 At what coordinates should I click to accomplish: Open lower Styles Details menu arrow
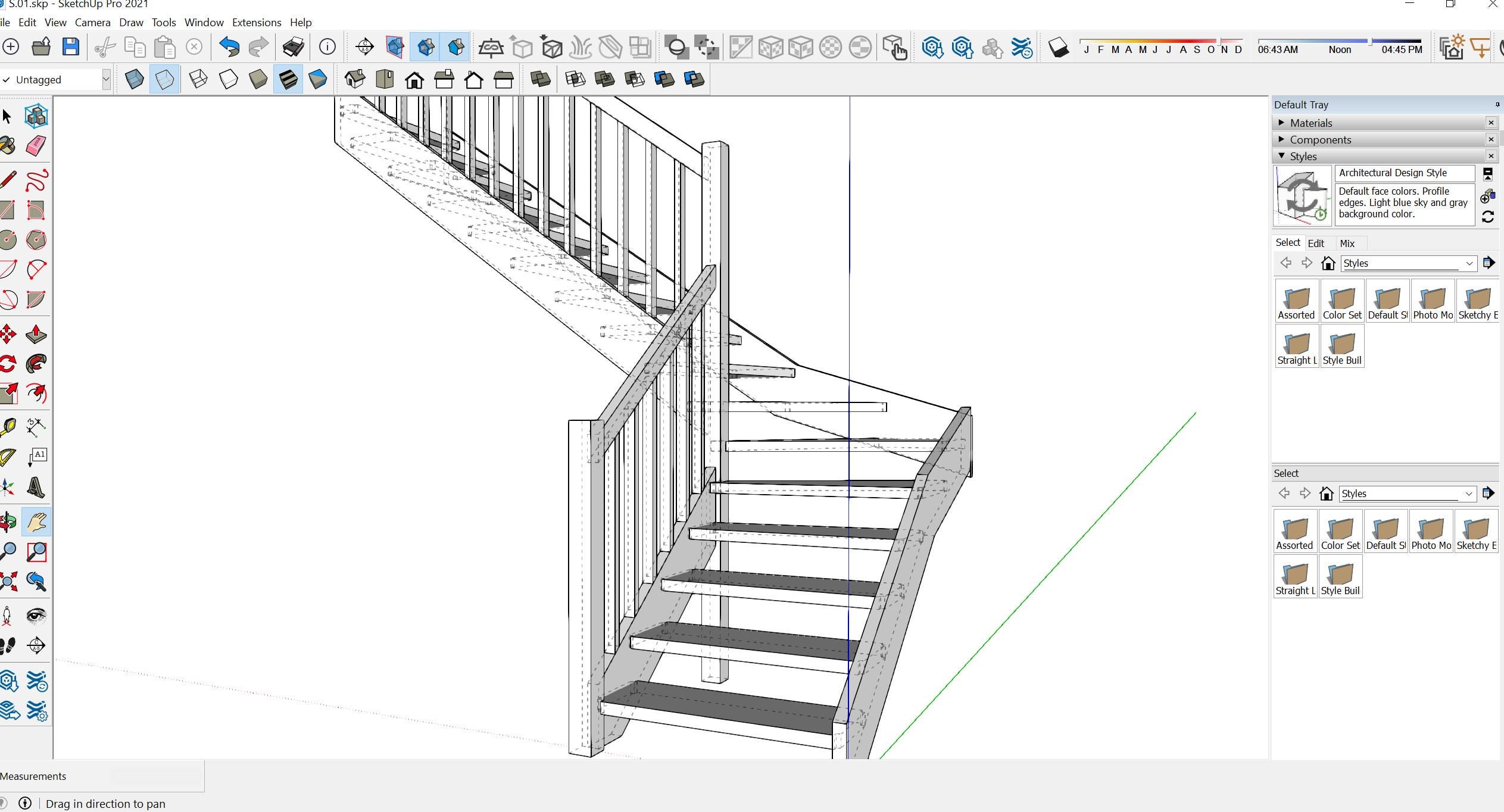point(1488,494)
